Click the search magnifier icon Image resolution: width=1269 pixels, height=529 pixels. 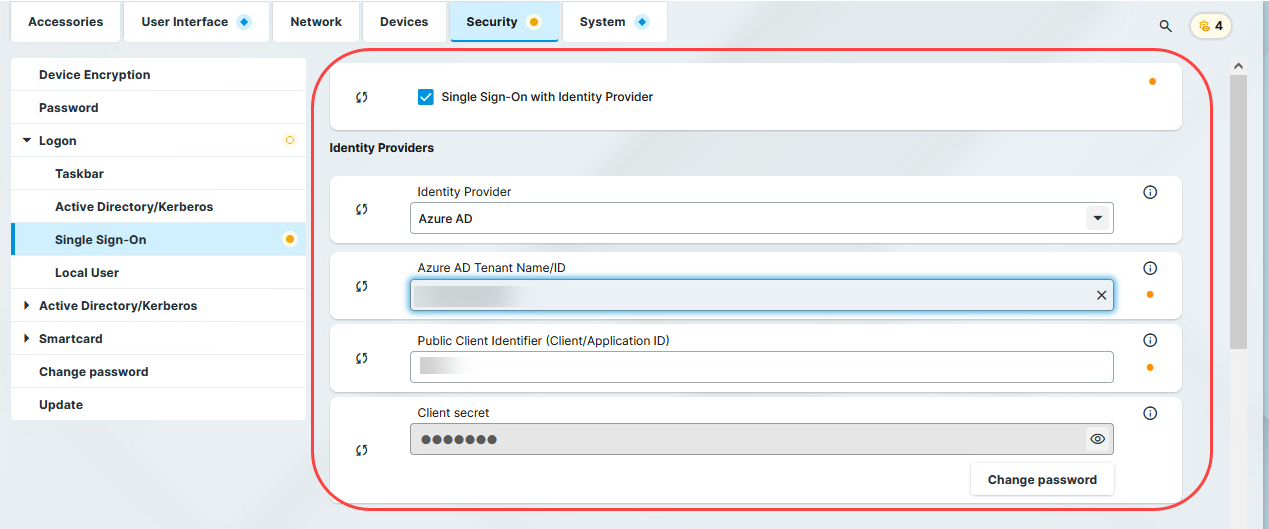point(1165,26)
